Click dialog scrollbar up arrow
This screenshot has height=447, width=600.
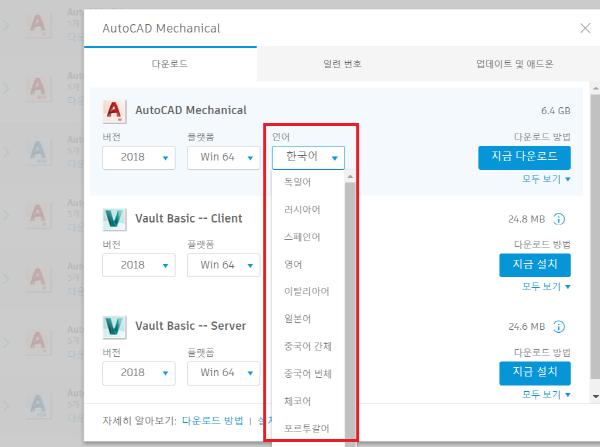[x=595, y=88]
